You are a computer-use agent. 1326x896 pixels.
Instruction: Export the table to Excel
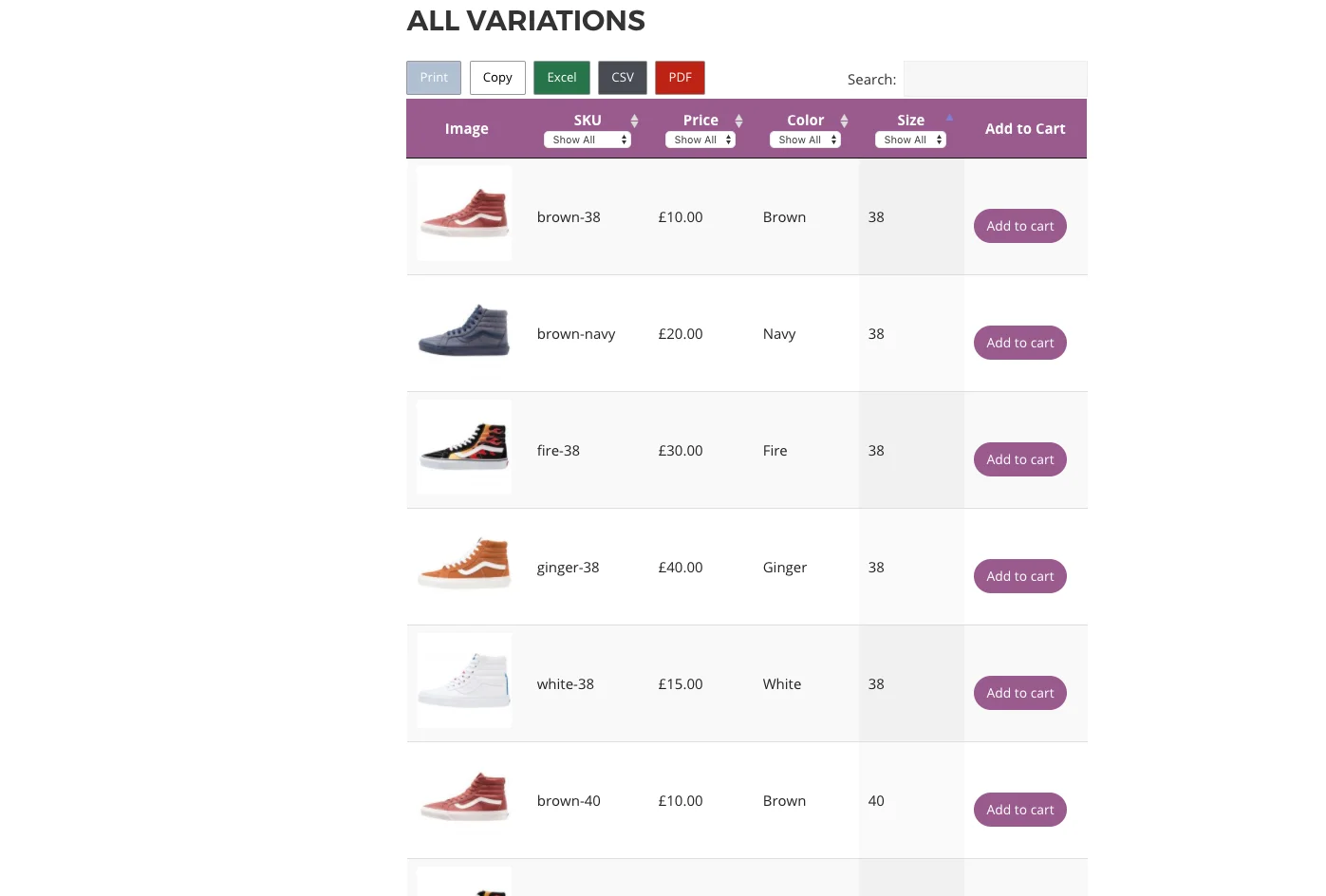(561, 77)
